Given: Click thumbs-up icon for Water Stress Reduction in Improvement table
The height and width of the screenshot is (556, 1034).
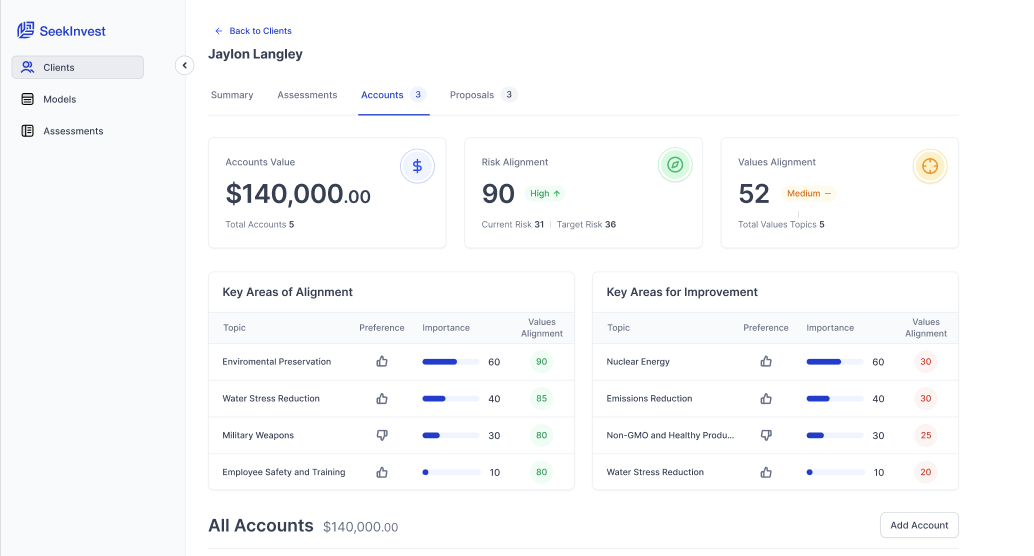Looking at the screenshot, I should (x=766, y=472).
